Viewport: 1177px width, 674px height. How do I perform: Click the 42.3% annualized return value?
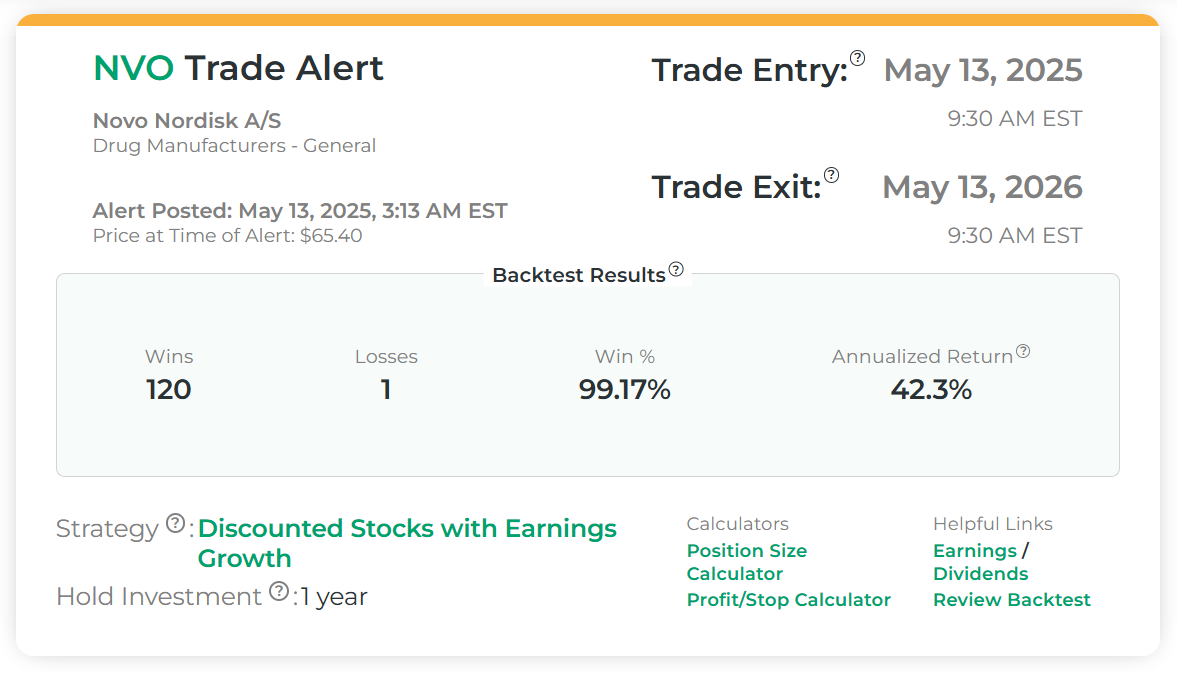click(930, 390)
